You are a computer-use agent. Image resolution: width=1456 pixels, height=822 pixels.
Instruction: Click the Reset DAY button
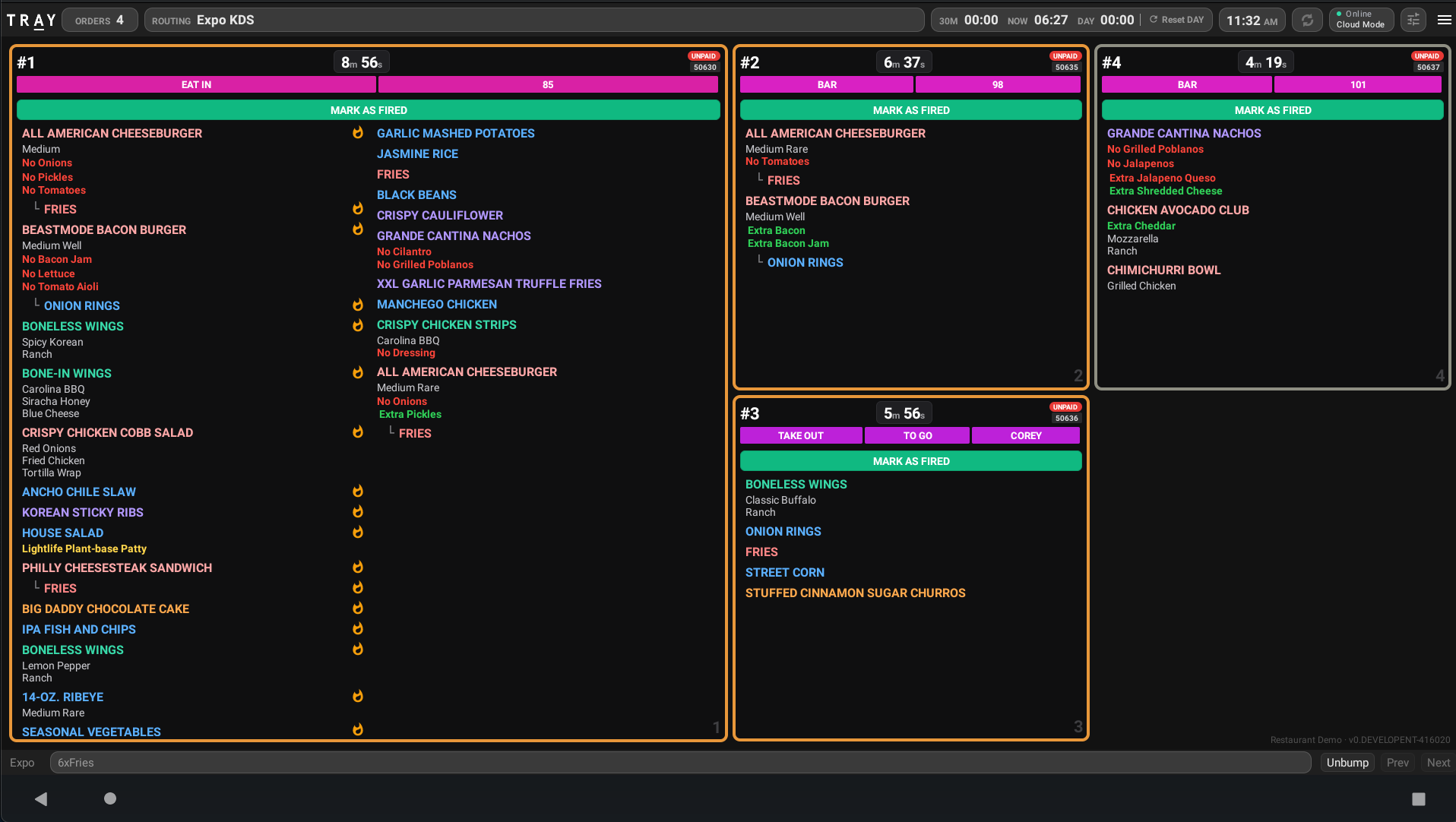click(x=1176, y=20)
